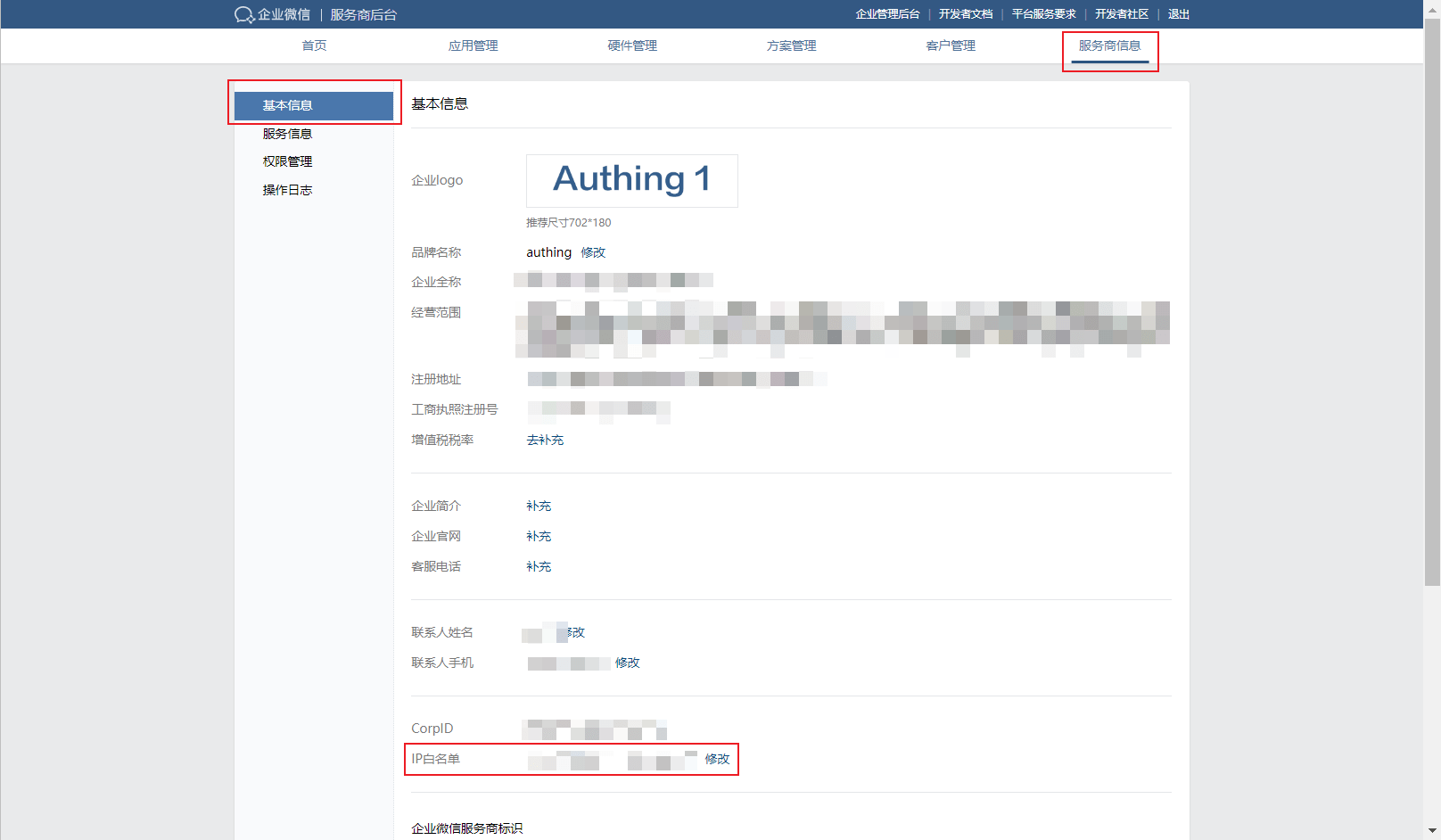Visit 开发者社区
This screenshot has width=1441, height=840.
point(1124,14)
